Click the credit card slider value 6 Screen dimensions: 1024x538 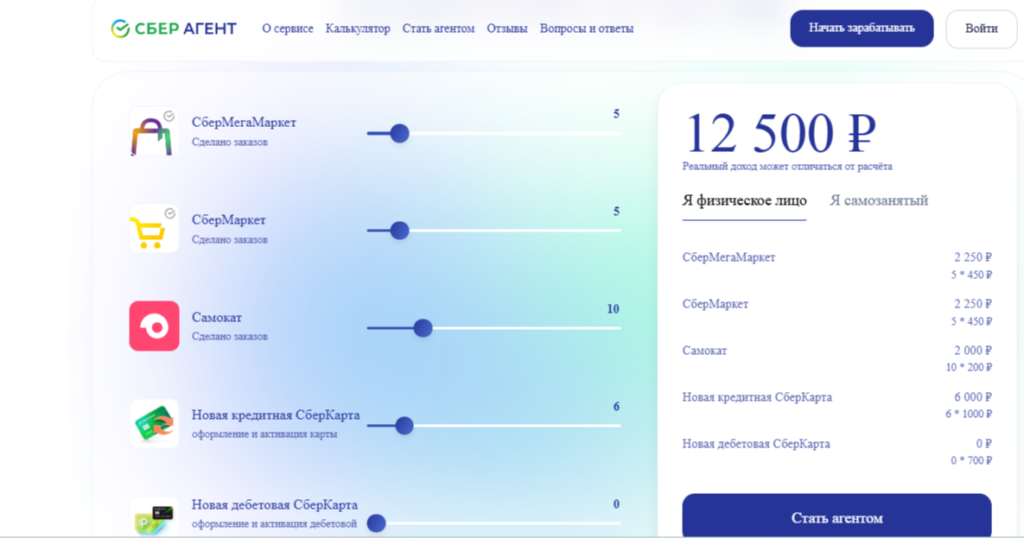[616, 407]
